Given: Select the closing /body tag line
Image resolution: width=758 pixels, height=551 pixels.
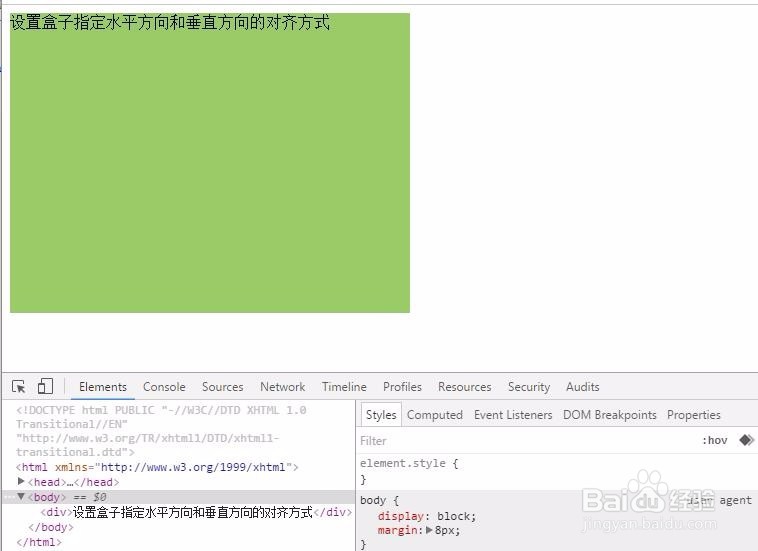Looking at the screenshot, I should pyautogui.click(x=51, y=527).
